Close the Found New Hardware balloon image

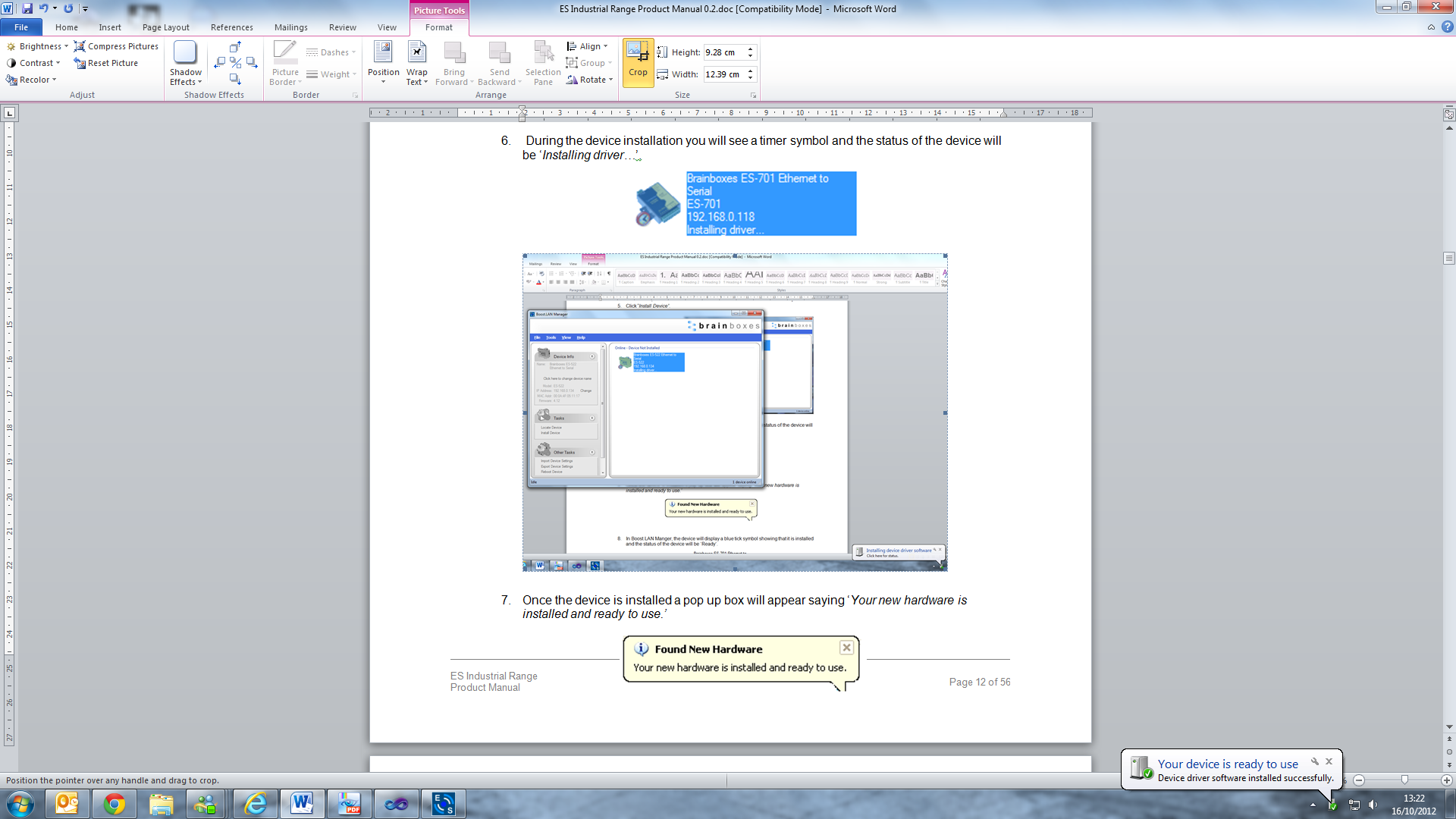(x=846, y=648)
